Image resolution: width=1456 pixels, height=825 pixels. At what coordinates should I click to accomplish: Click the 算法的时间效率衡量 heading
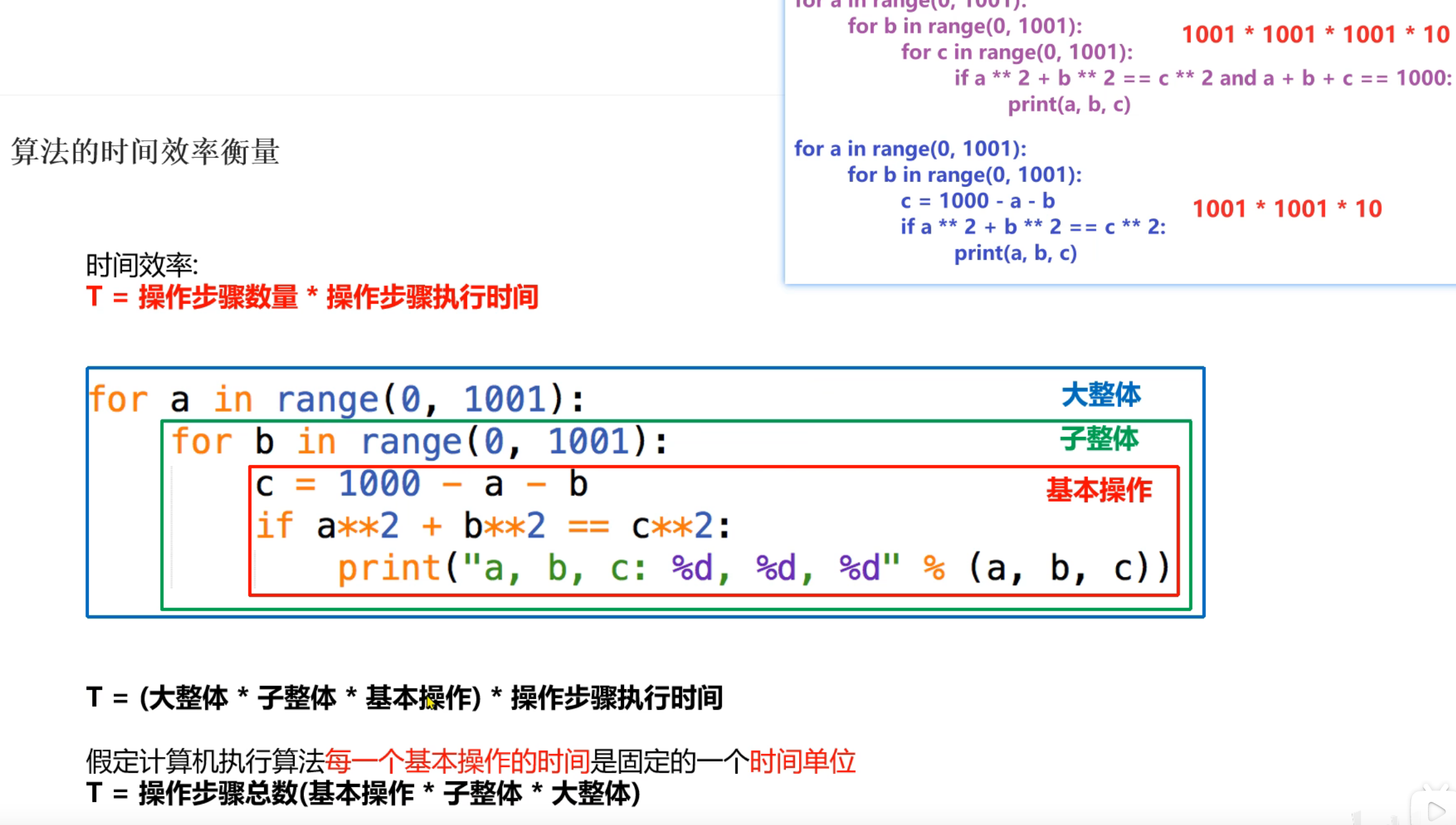144,151
